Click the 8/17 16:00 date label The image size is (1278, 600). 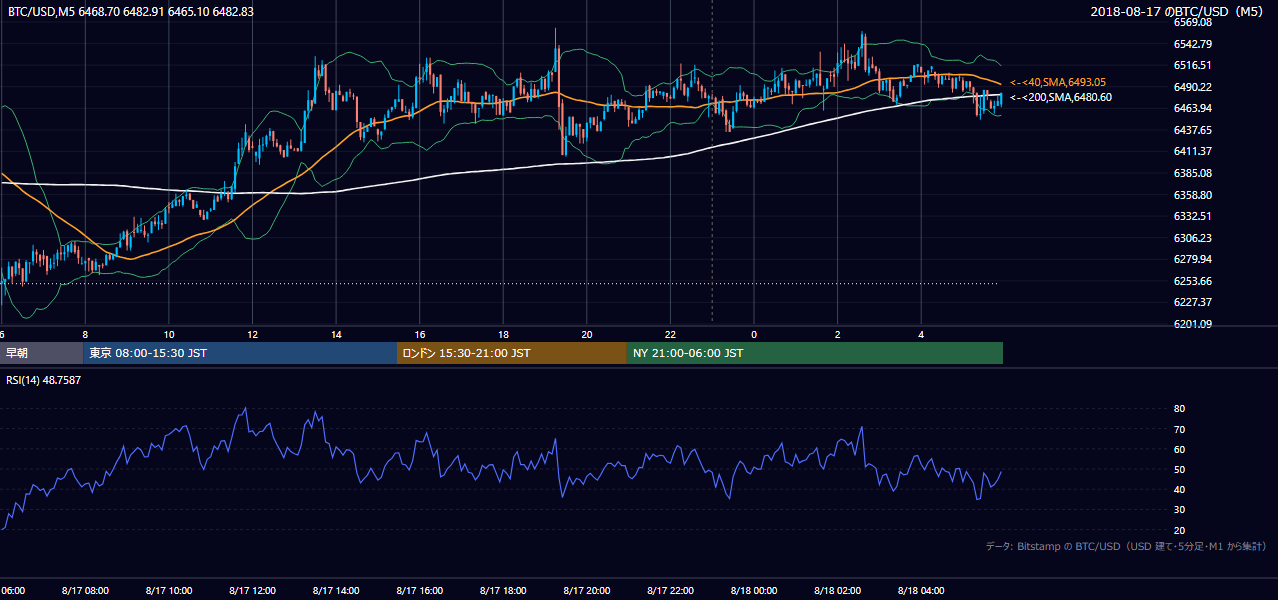tap(419, 591)
